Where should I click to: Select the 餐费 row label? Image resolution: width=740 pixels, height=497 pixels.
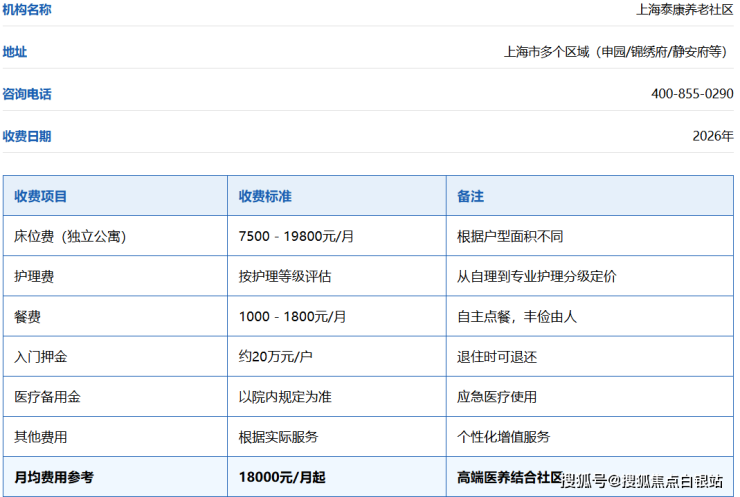27,316
